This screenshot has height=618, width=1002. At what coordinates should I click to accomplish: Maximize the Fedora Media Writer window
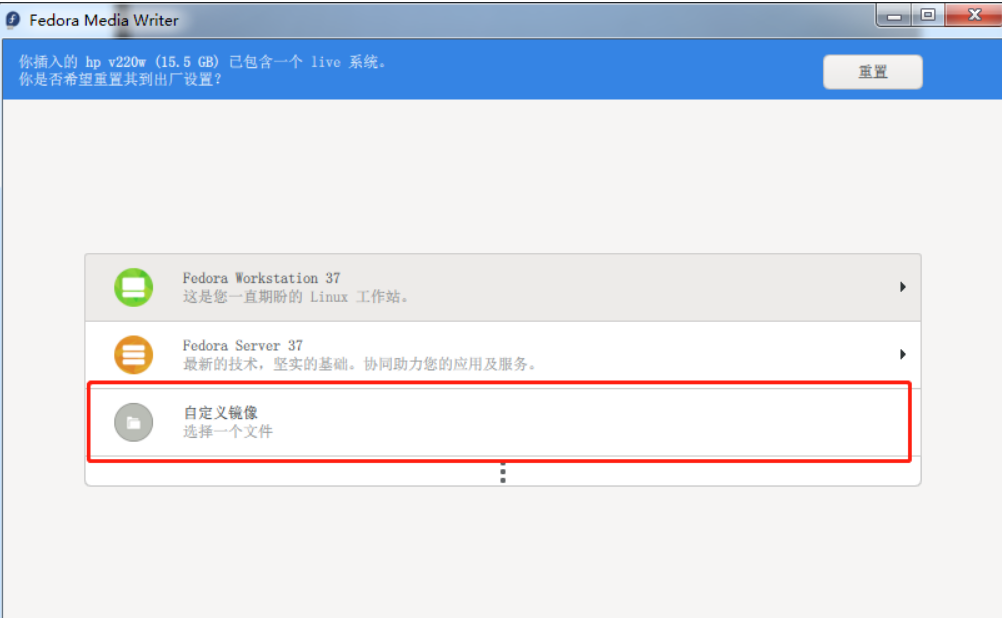[x=928, y=15]
